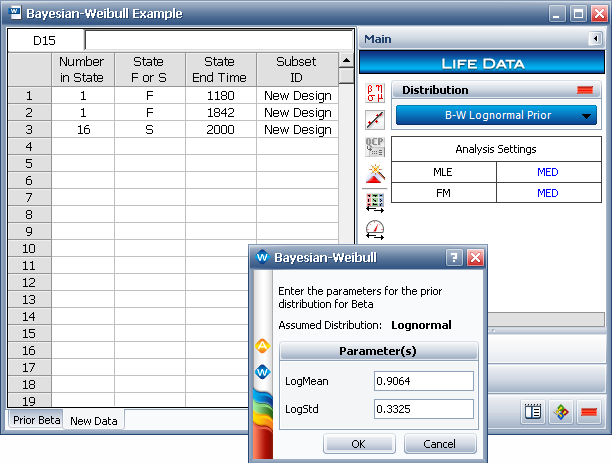Toggle the MLE analysis setting
Viewport: 612px width, 463px height.
(x=443, y=172)
